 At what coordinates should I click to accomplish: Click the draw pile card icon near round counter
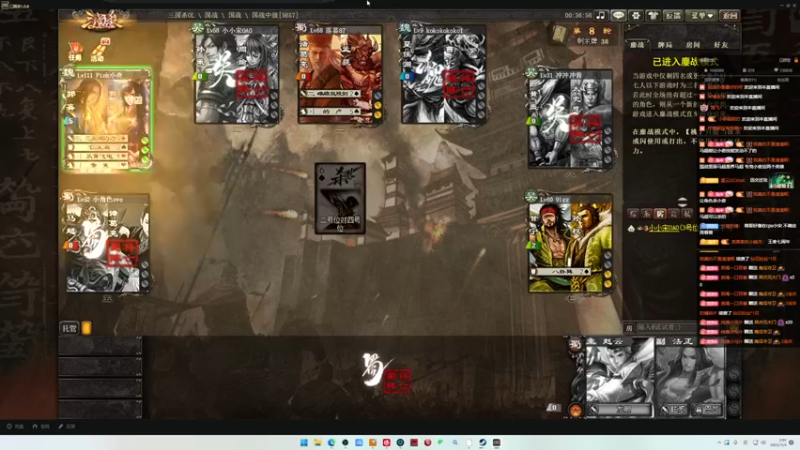coord(559,34)
